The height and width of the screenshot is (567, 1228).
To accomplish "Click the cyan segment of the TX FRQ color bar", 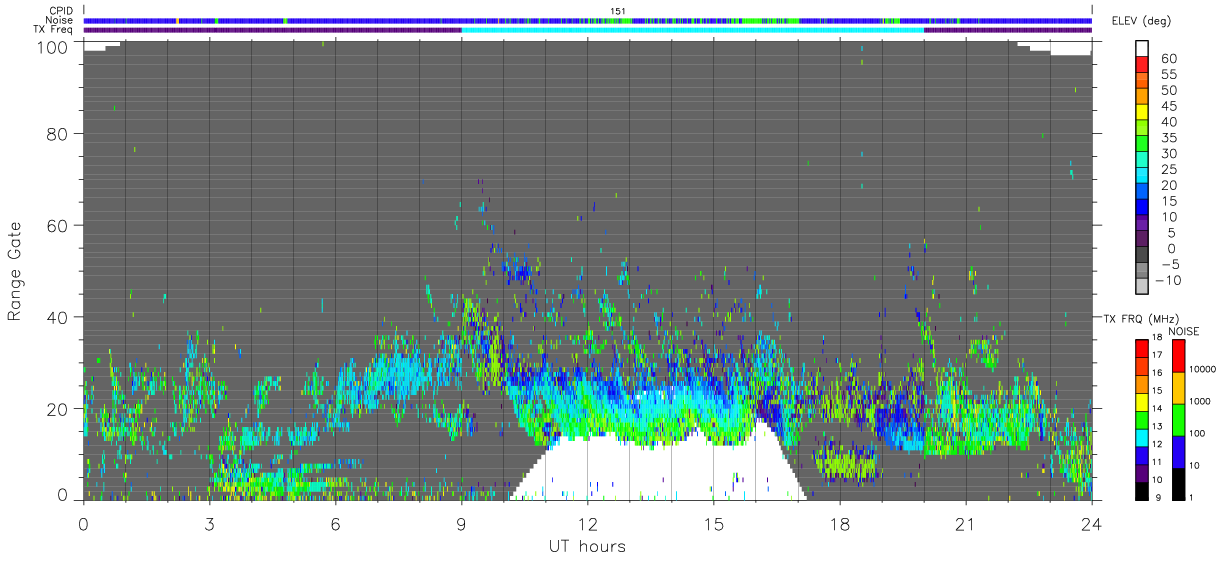I will 1141,437.
